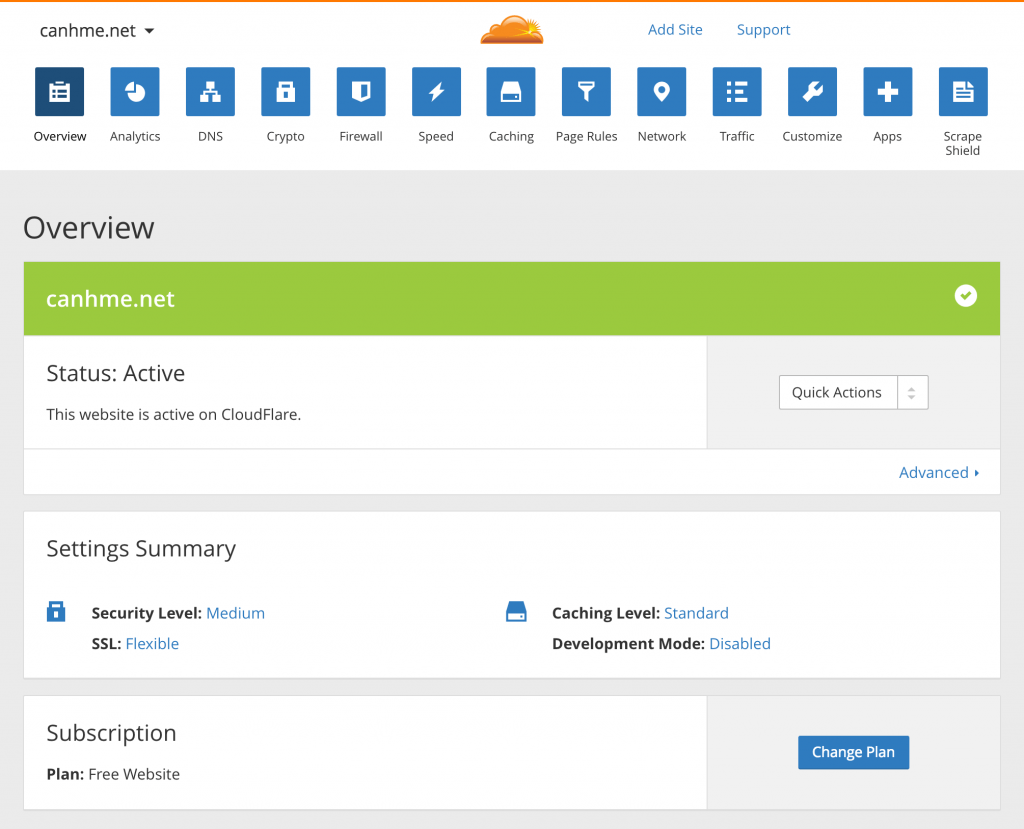Go to DNS settings icon
1024x829 pixels.
210,92
